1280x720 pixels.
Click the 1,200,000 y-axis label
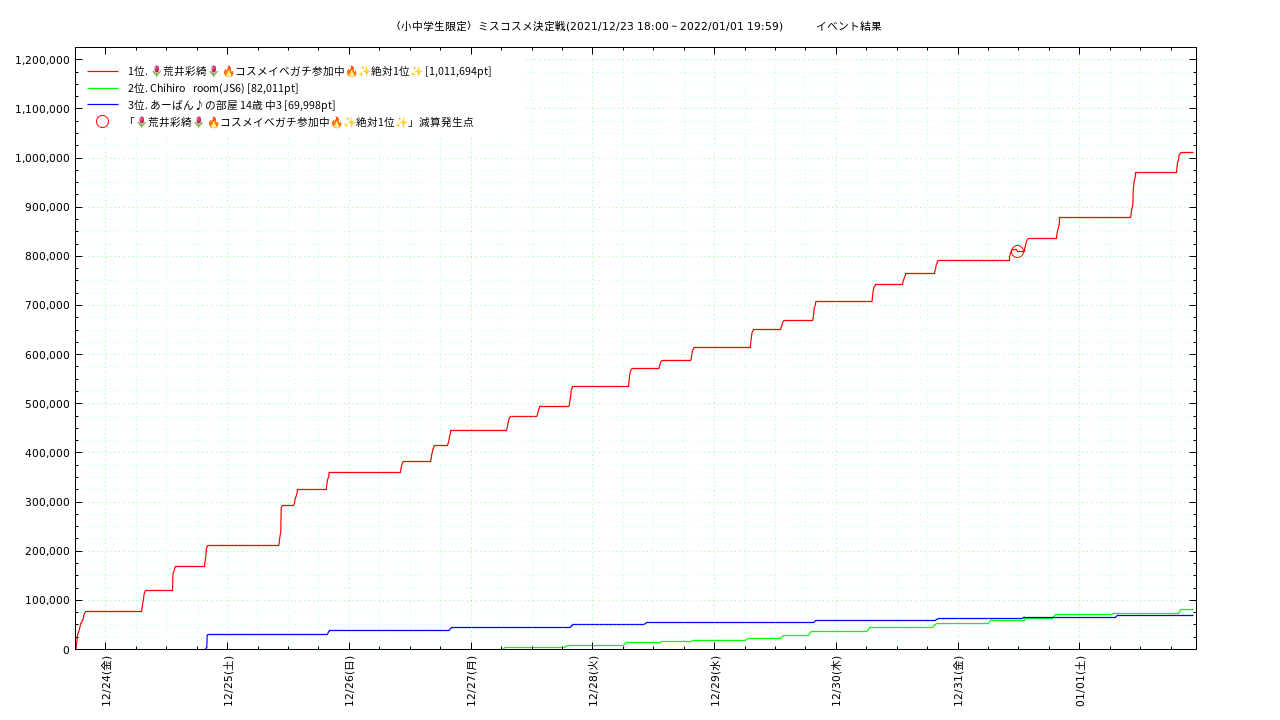[42, 60]
